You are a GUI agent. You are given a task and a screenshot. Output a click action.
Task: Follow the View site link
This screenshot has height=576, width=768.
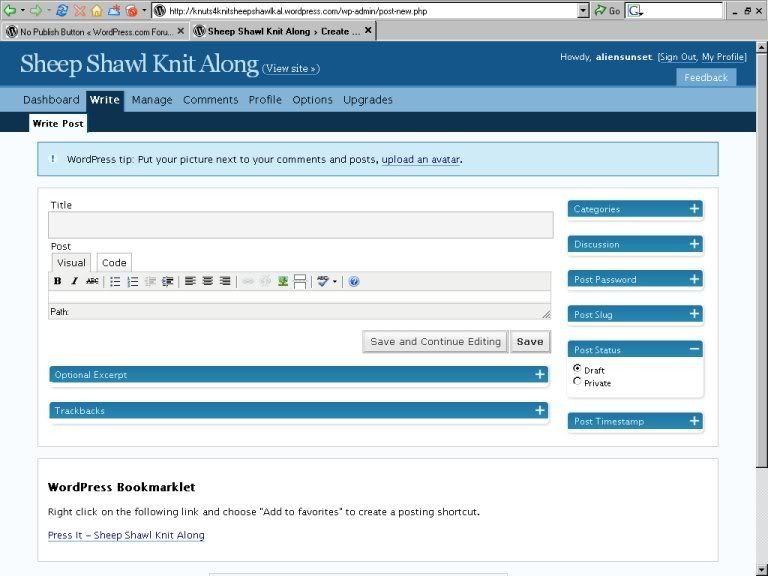pos(291,69)
